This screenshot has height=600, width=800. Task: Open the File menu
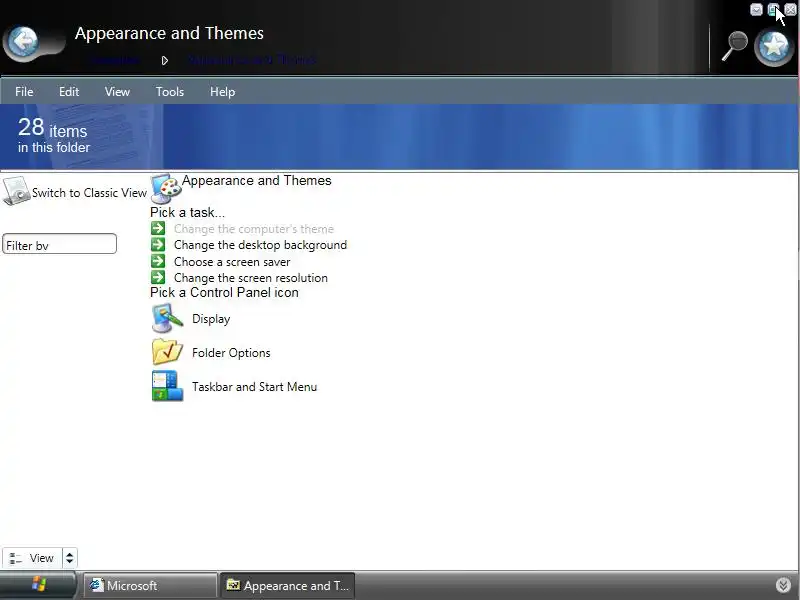[x=24, y=92]
